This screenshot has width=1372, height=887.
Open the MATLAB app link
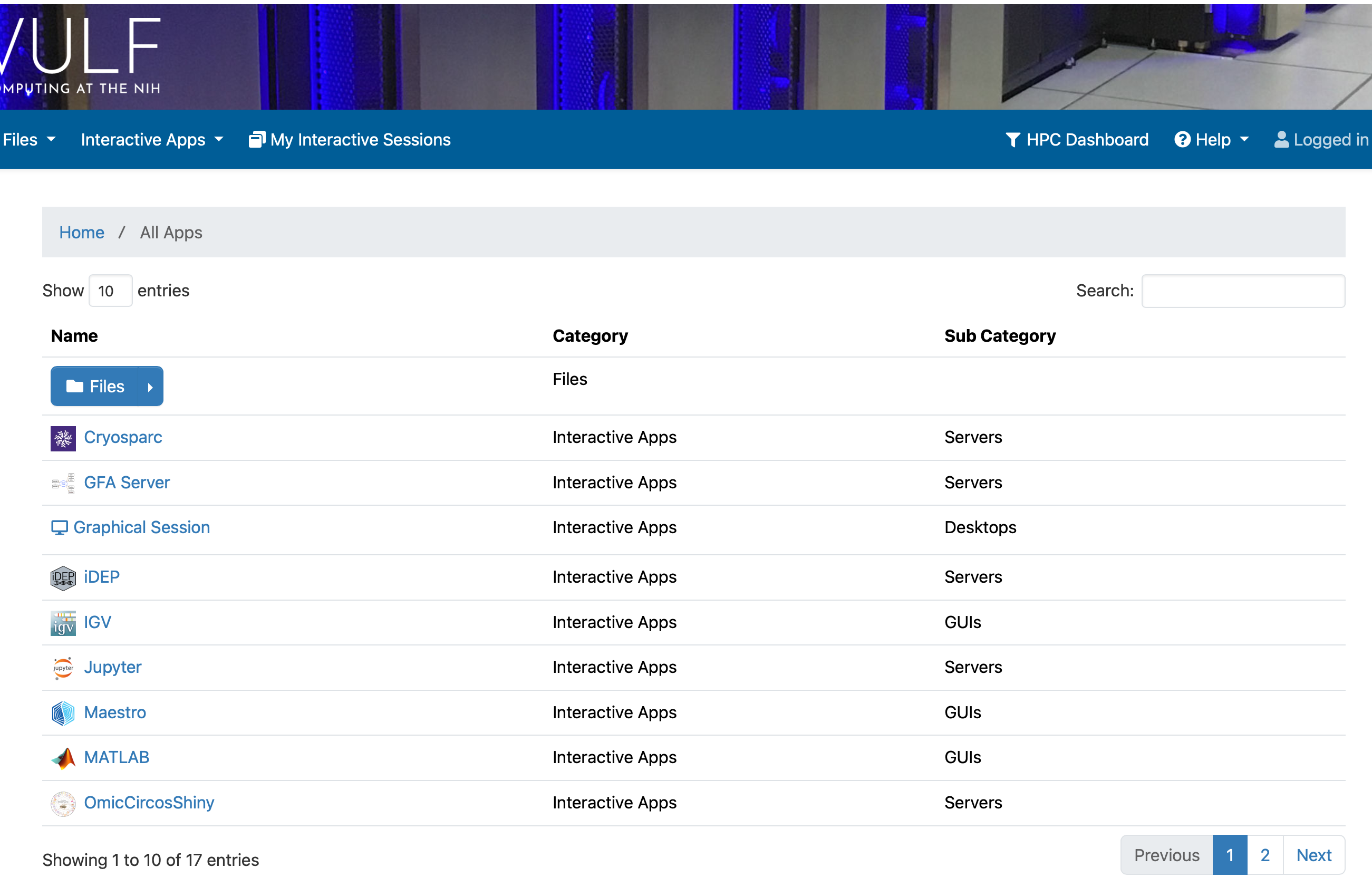117,757
